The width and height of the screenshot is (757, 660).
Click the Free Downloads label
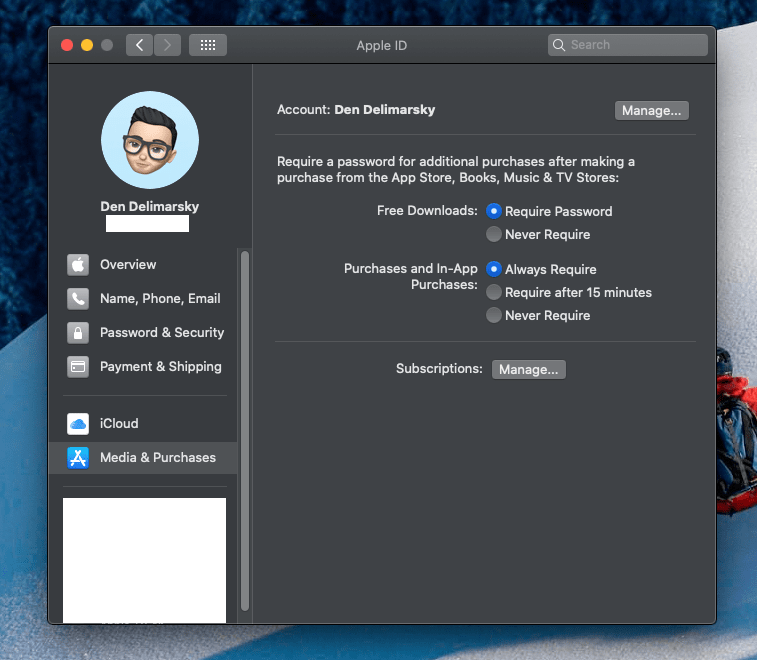coord(427,211)
